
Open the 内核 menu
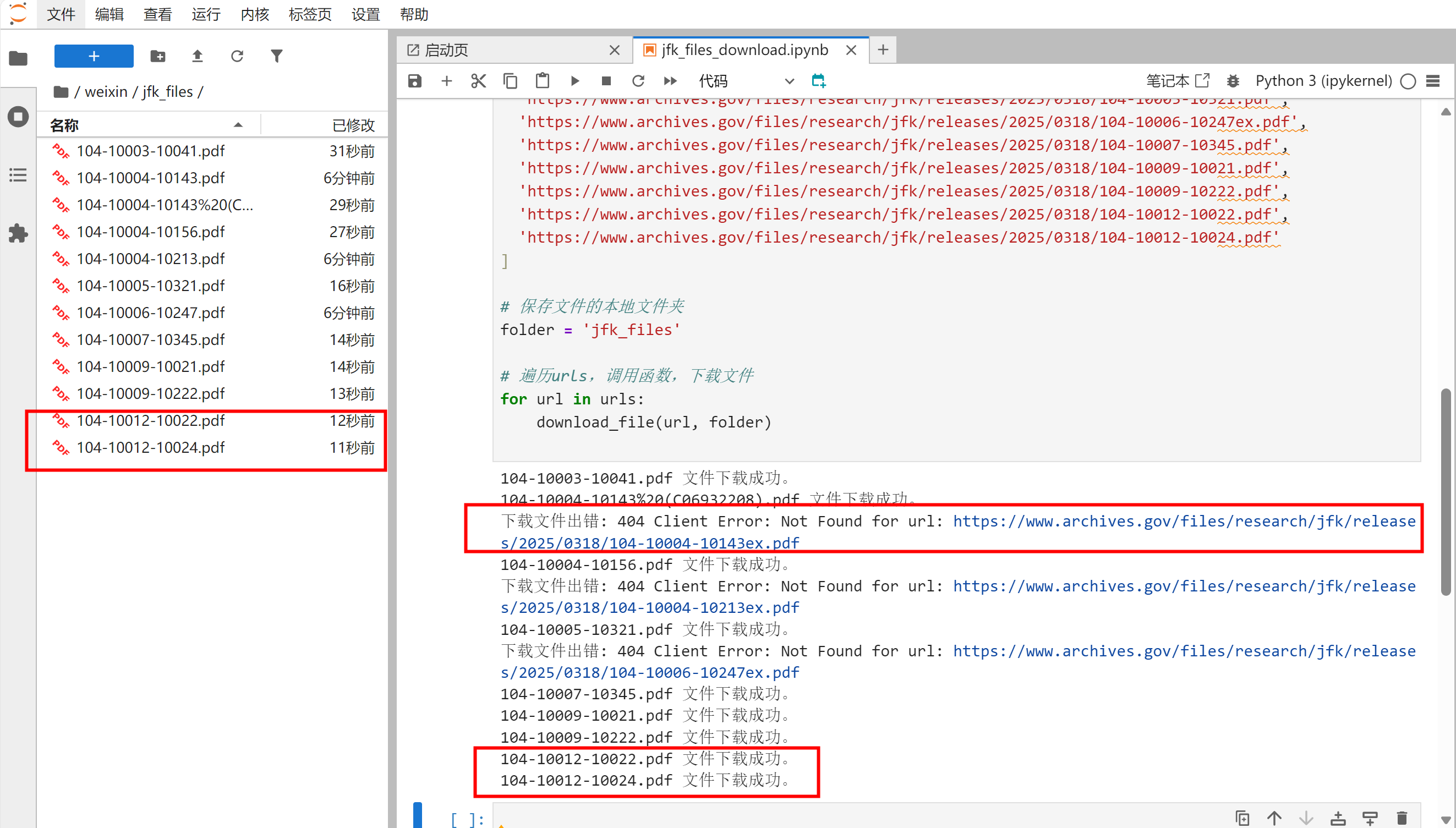tap(254, 14)
